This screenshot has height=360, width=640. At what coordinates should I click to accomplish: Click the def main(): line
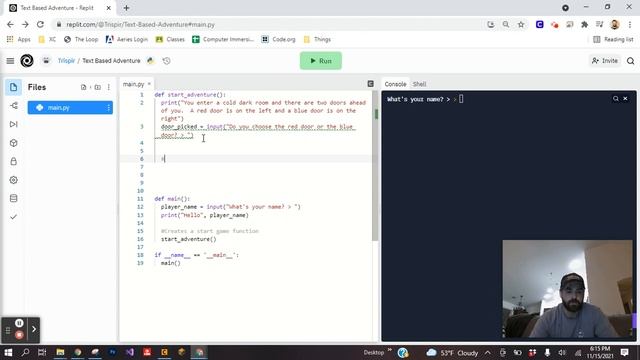coord(172,199)
